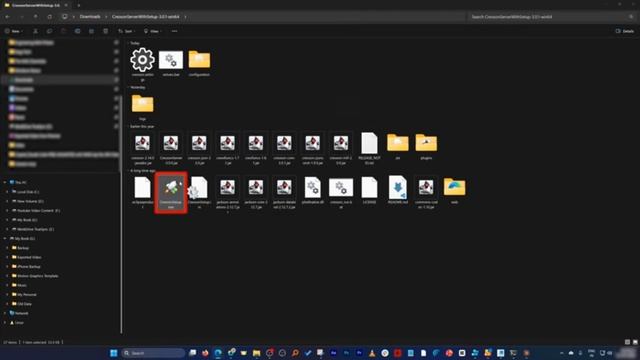The width and height of the screenshot is (640, 360).
Task: Expand New Volume (D:) in tree
Action: pos(7,201)
